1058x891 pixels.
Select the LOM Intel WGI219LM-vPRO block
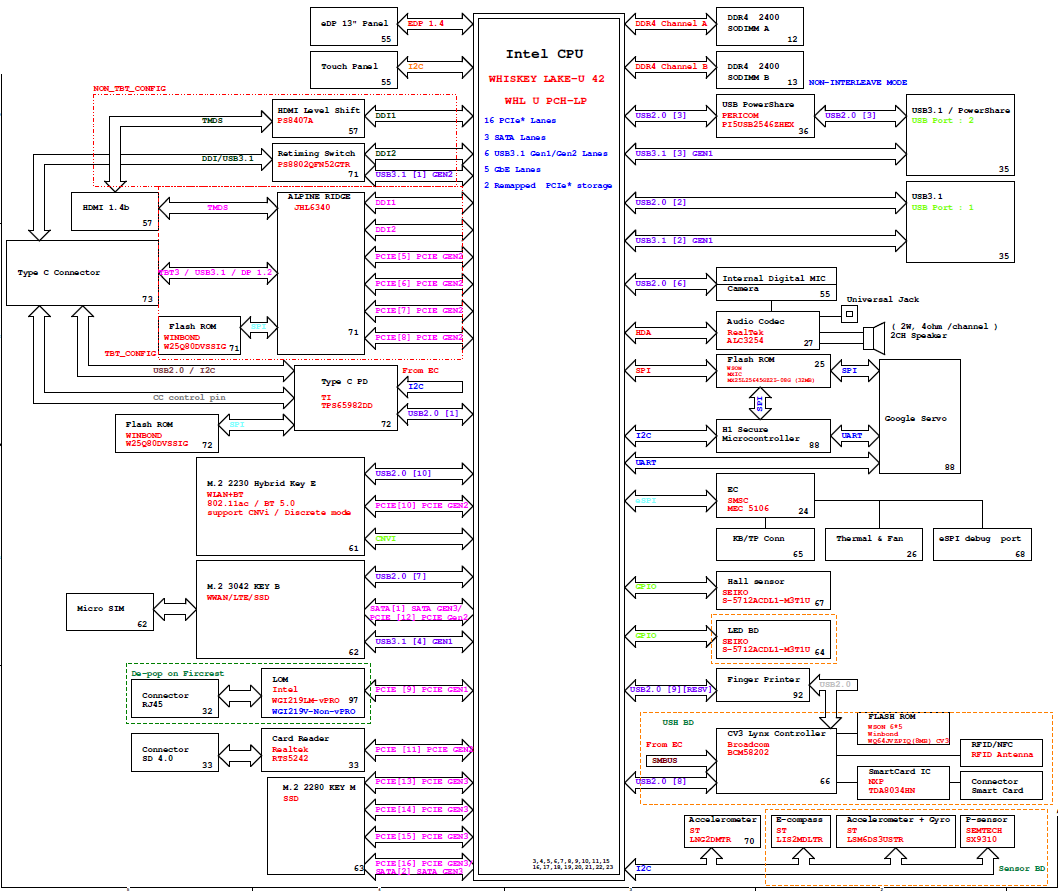[313, 693]
